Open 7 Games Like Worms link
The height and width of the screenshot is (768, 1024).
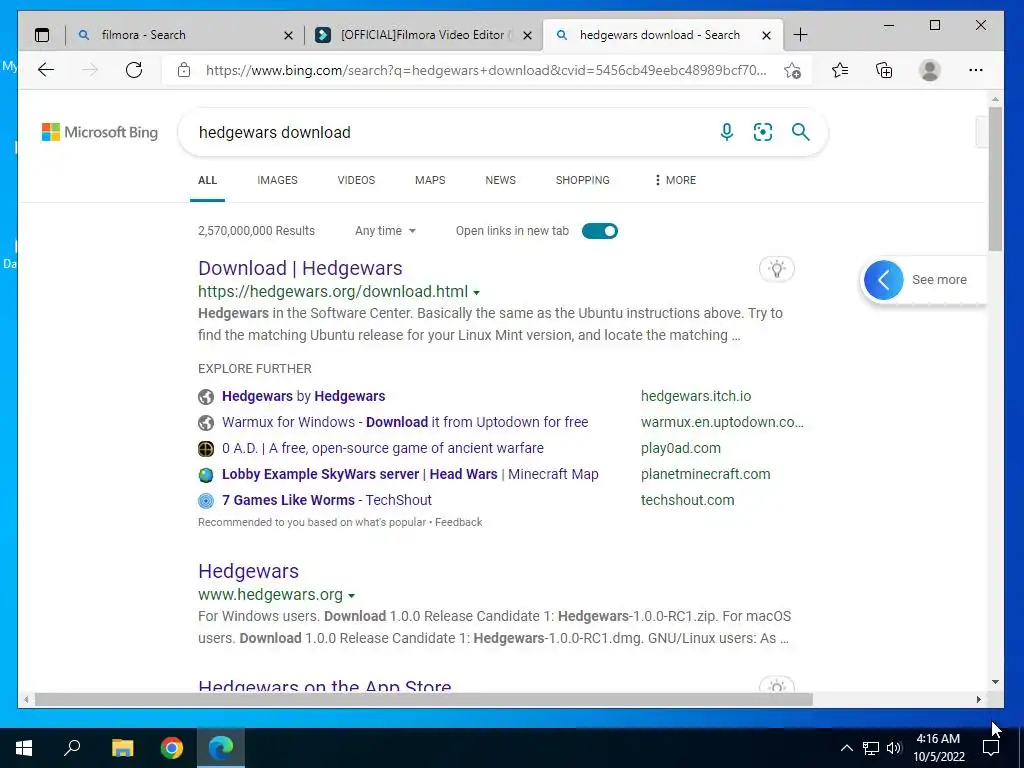(x=327, y=500)
